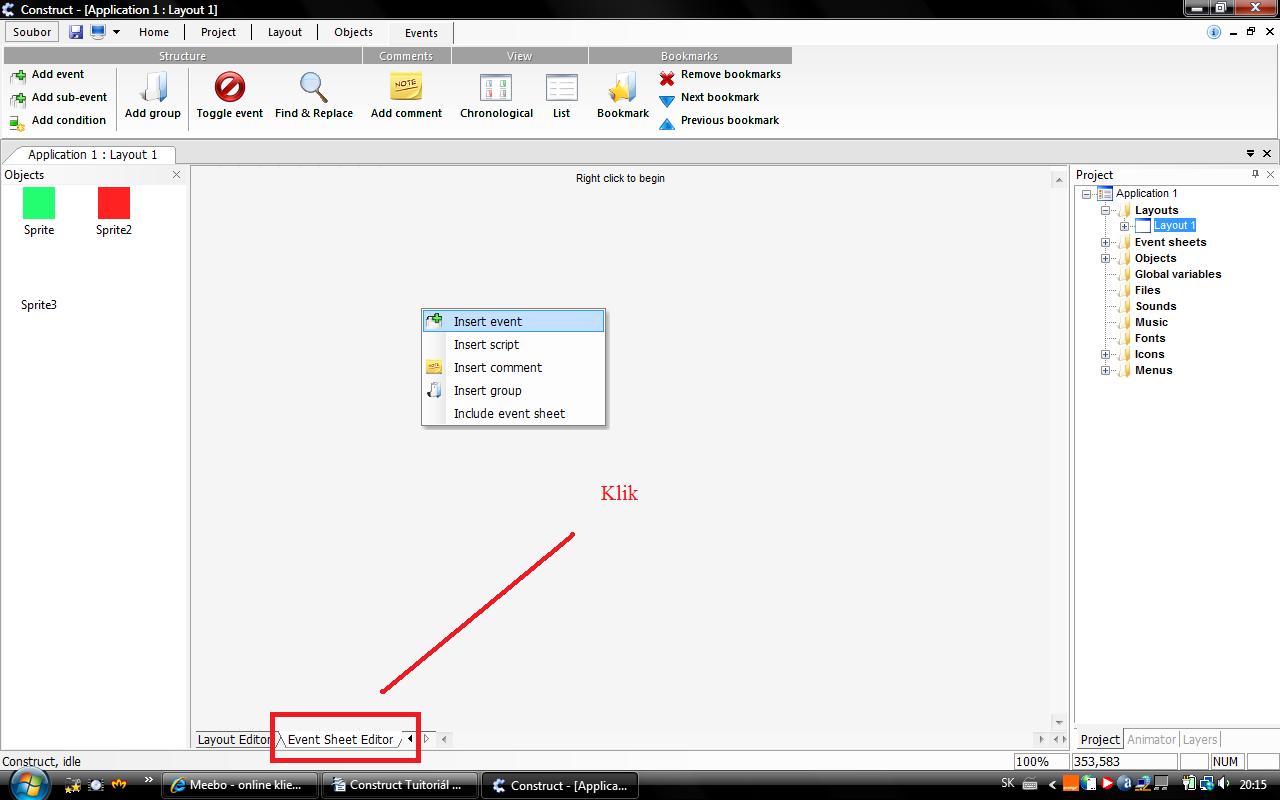Click the event sheet scroll down arrow
The height and width of the screenshot is (800, 1280).
coord(1059,721)
